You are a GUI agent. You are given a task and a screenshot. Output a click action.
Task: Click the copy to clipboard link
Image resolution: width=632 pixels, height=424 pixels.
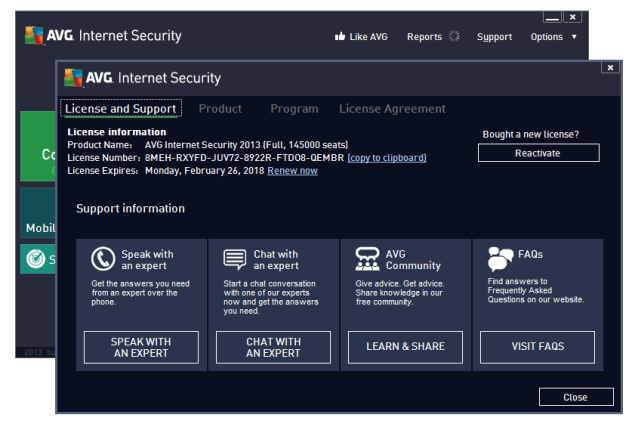(x=387, y=158)
